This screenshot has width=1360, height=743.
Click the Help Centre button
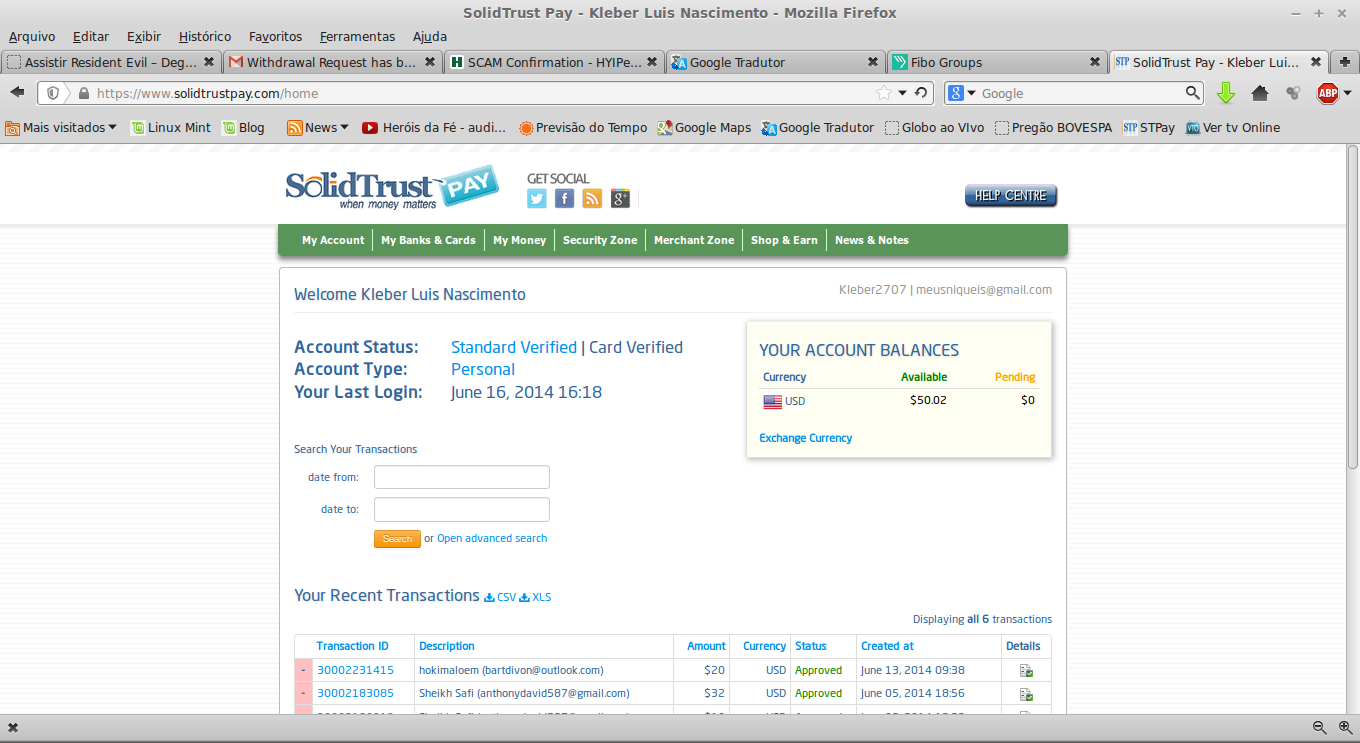click(x=1010, y=196)
